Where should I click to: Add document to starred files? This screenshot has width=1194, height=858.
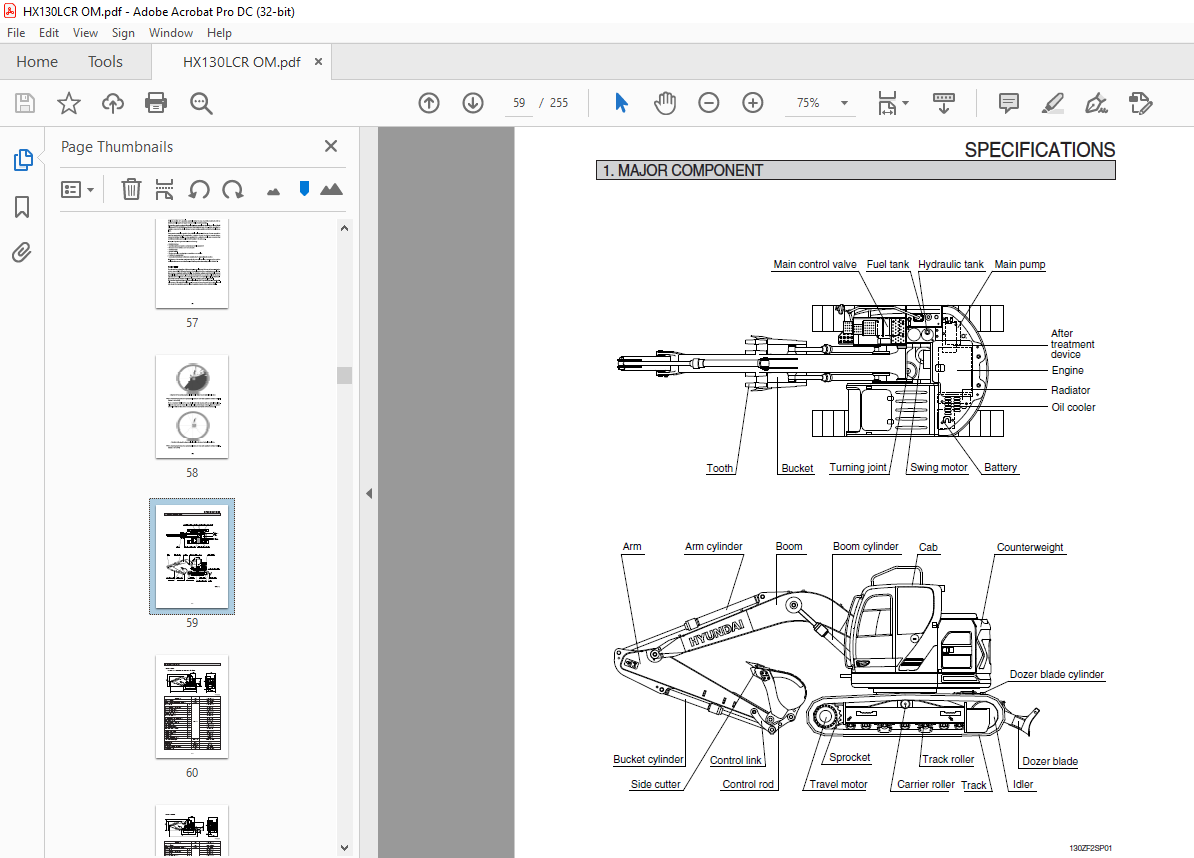pos(69,103)
